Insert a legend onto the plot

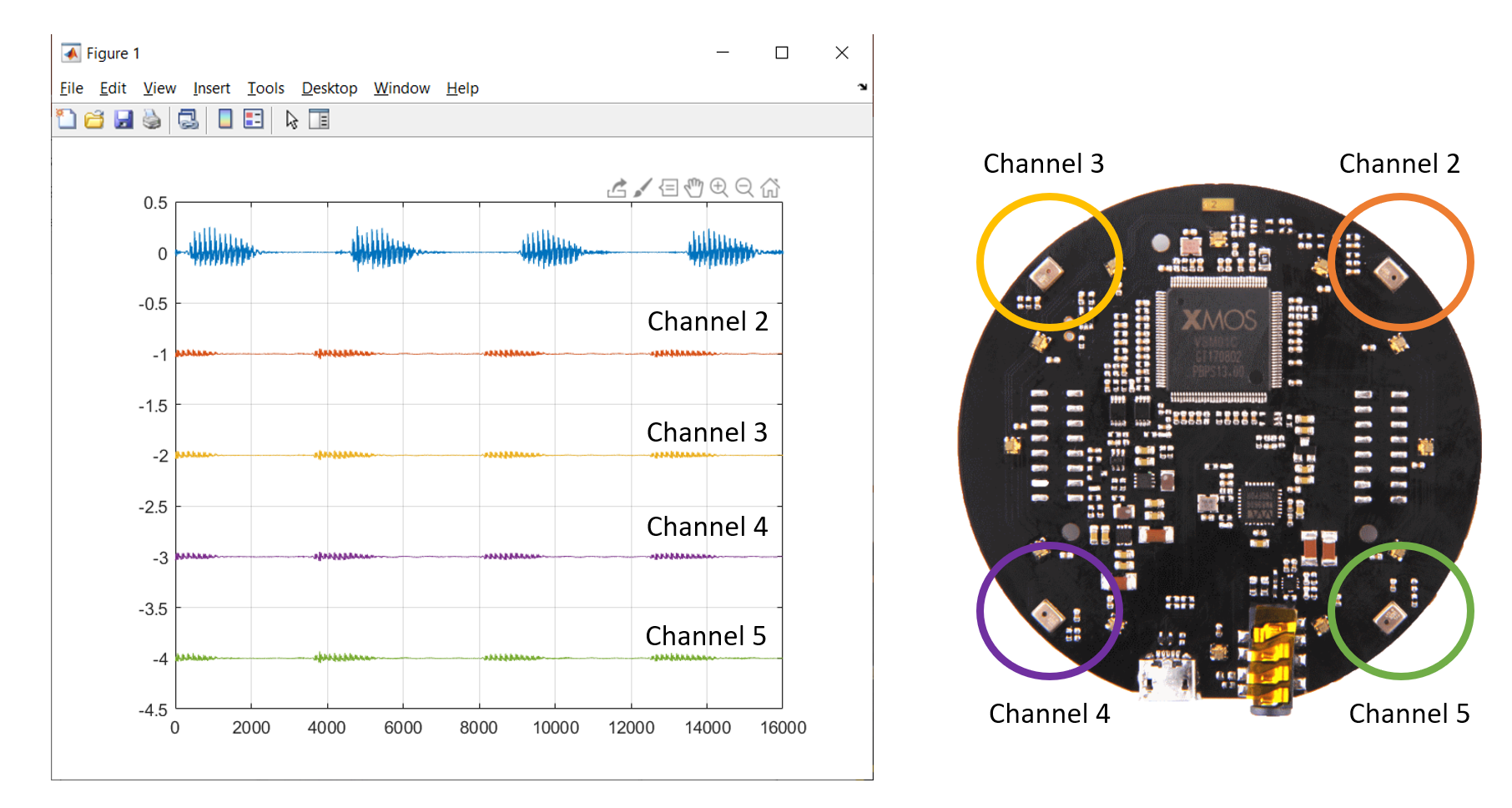click(x=254, y=119)
